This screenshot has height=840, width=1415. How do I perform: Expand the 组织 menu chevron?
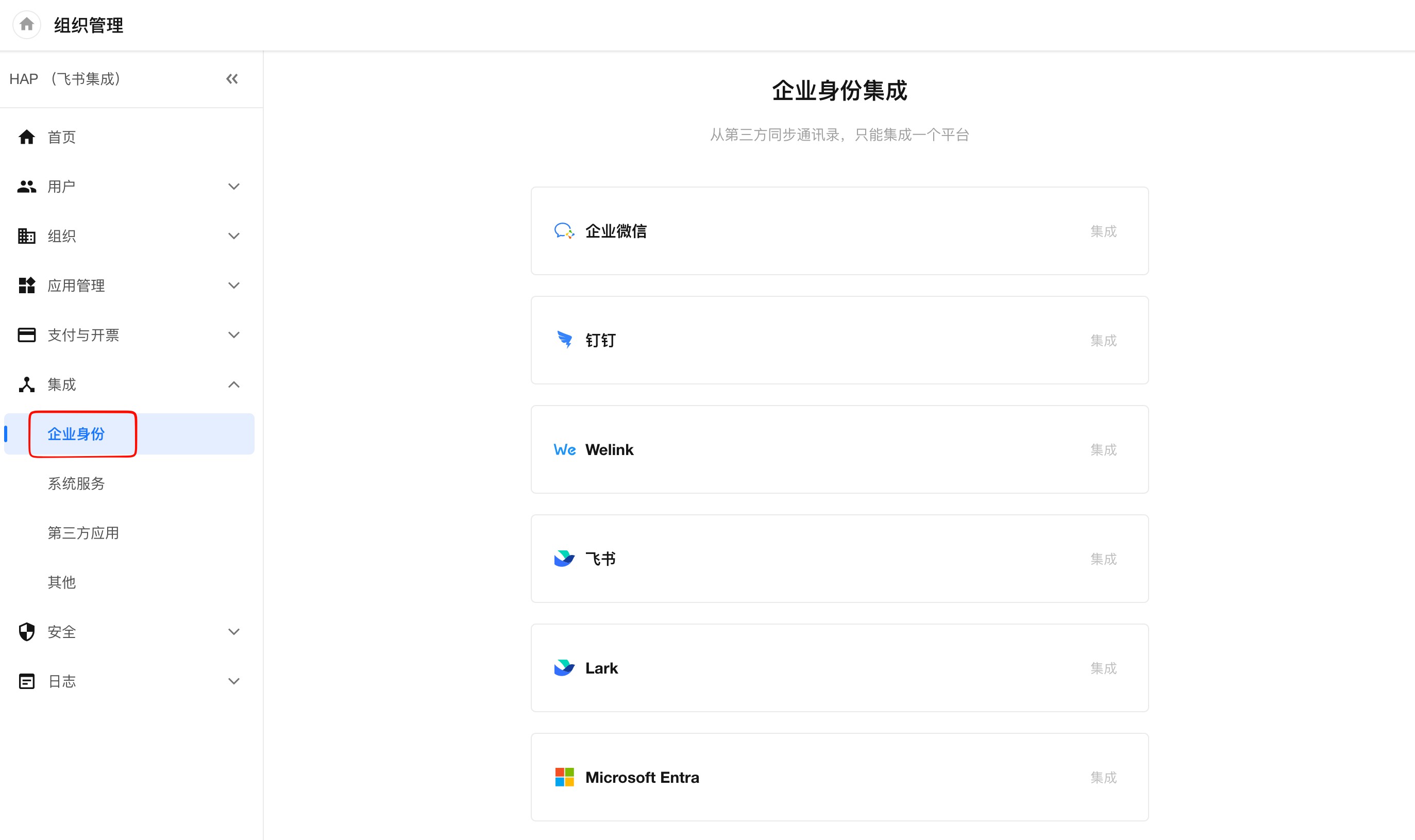234,236
